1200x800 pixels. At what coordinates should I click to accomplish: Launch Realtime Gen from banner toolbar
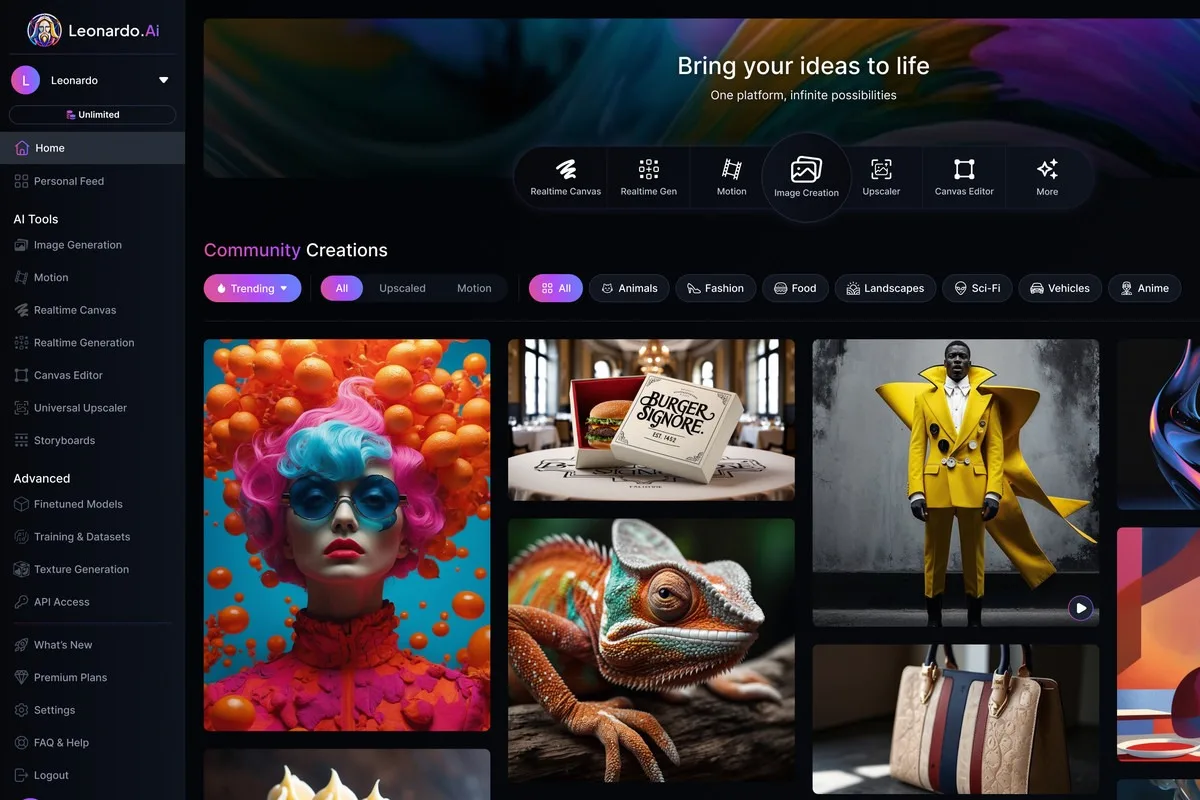point(649,177)
